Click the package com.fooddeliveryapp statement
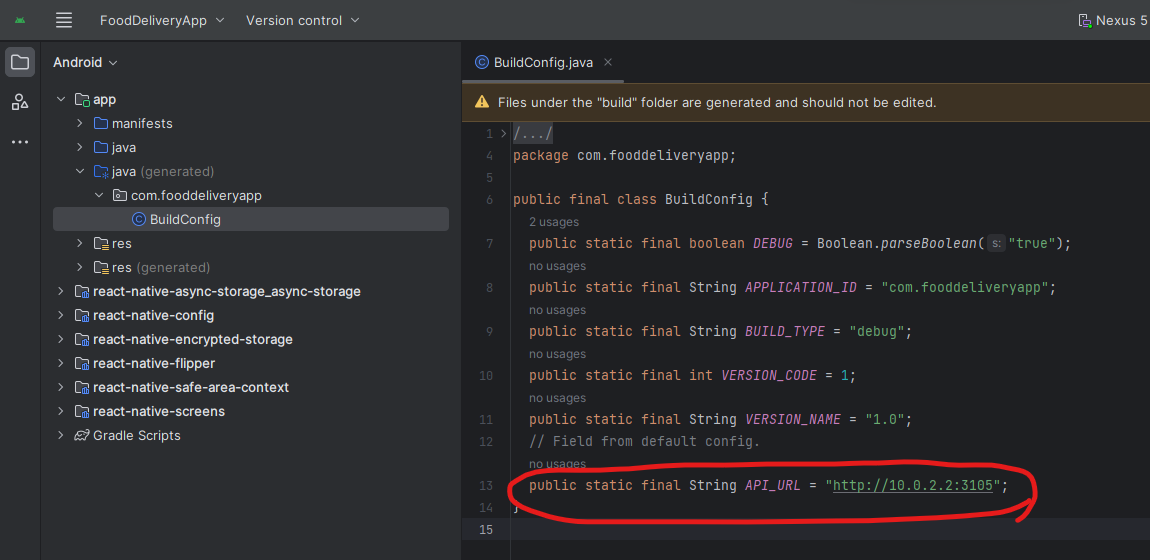 tap(624, 155)
